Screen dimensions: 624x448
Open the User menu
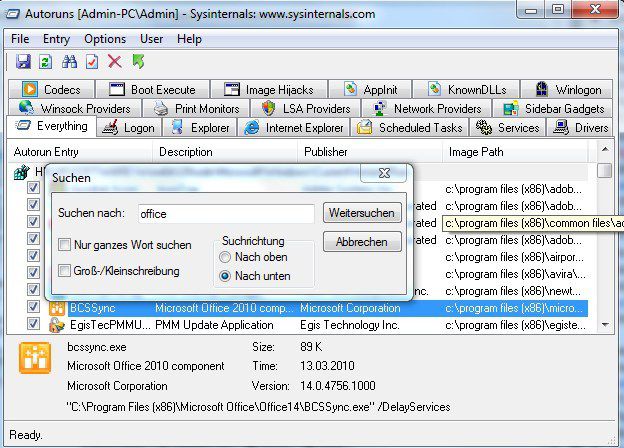151,39
